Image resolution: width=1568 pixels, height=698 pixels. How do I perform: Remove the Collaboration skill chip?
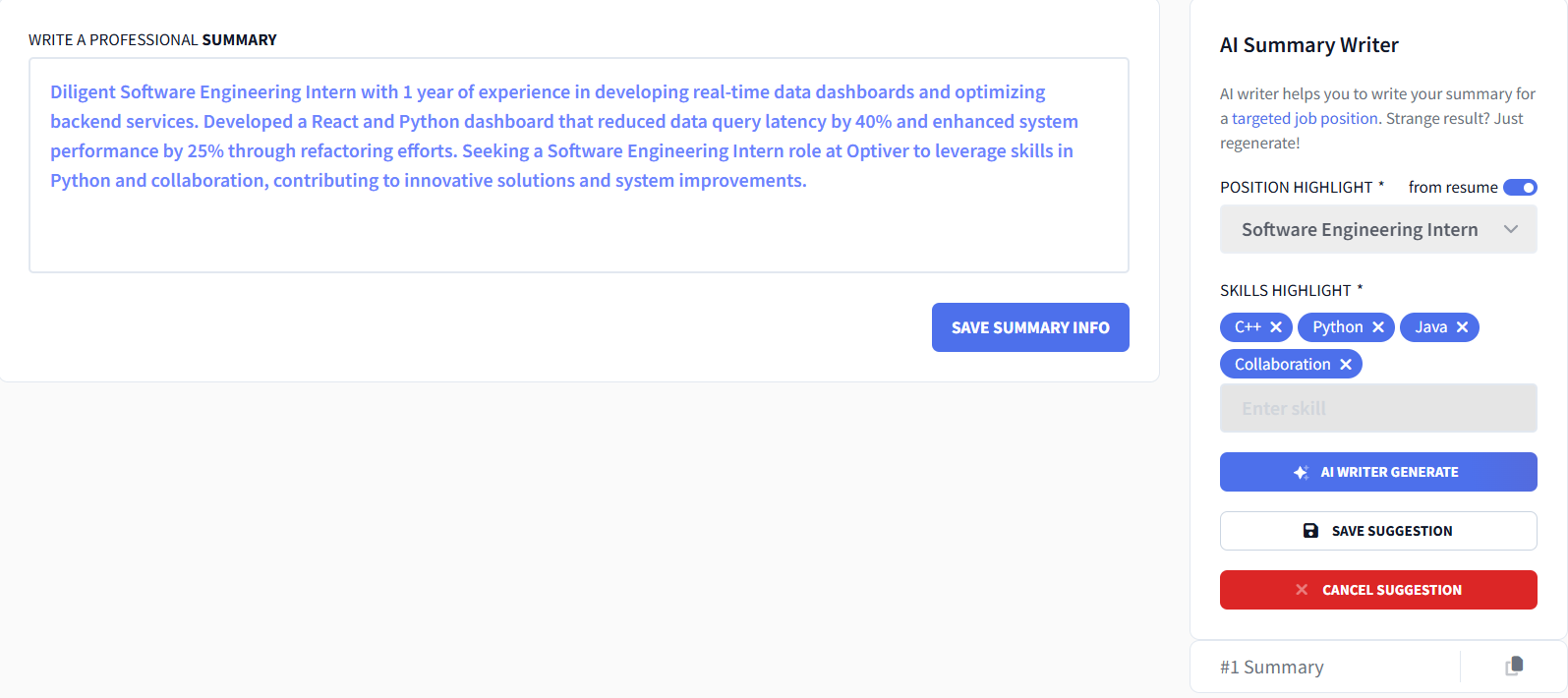pyautogui.click(x=1346, y=363)
